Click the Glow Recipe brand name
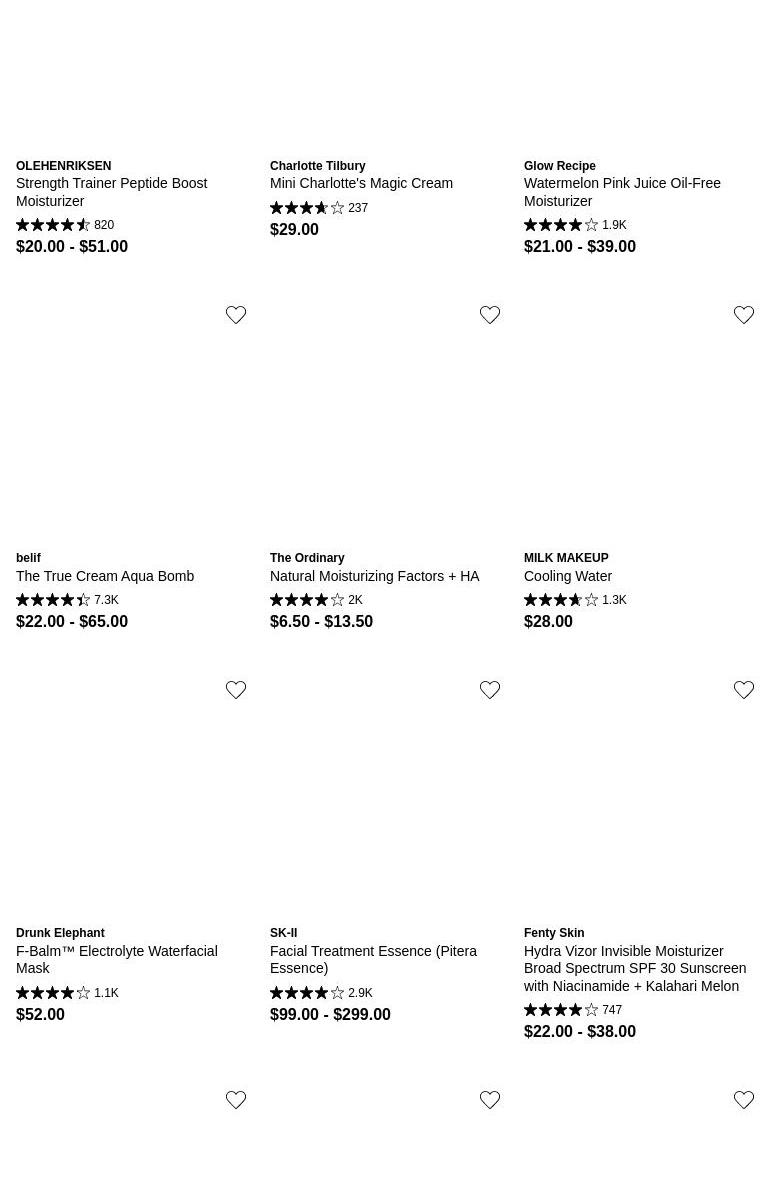Image resolution: width=770 pixels, height=1181 pixels. point(560,166)
